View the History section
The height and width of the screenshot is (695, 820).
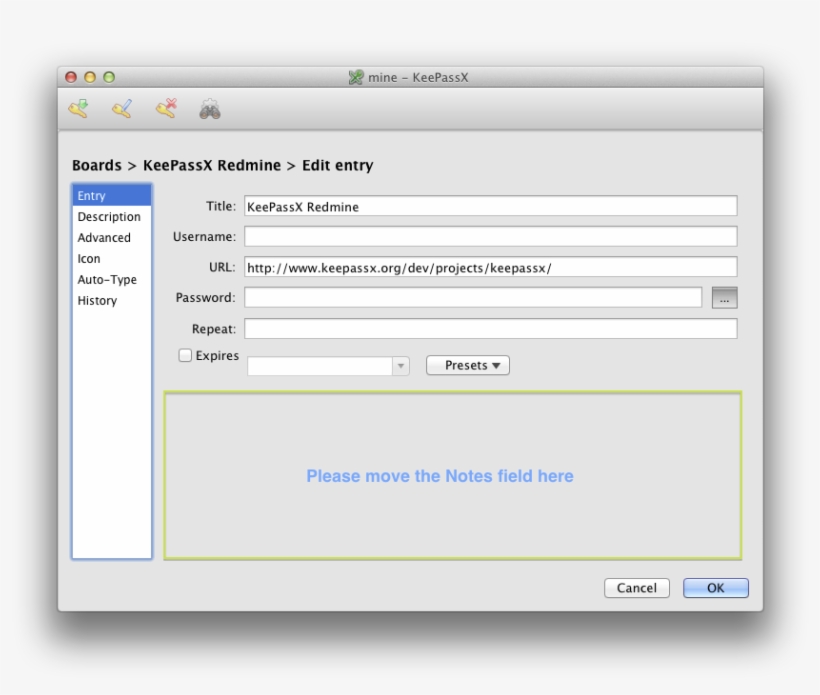tap(112, 301)
